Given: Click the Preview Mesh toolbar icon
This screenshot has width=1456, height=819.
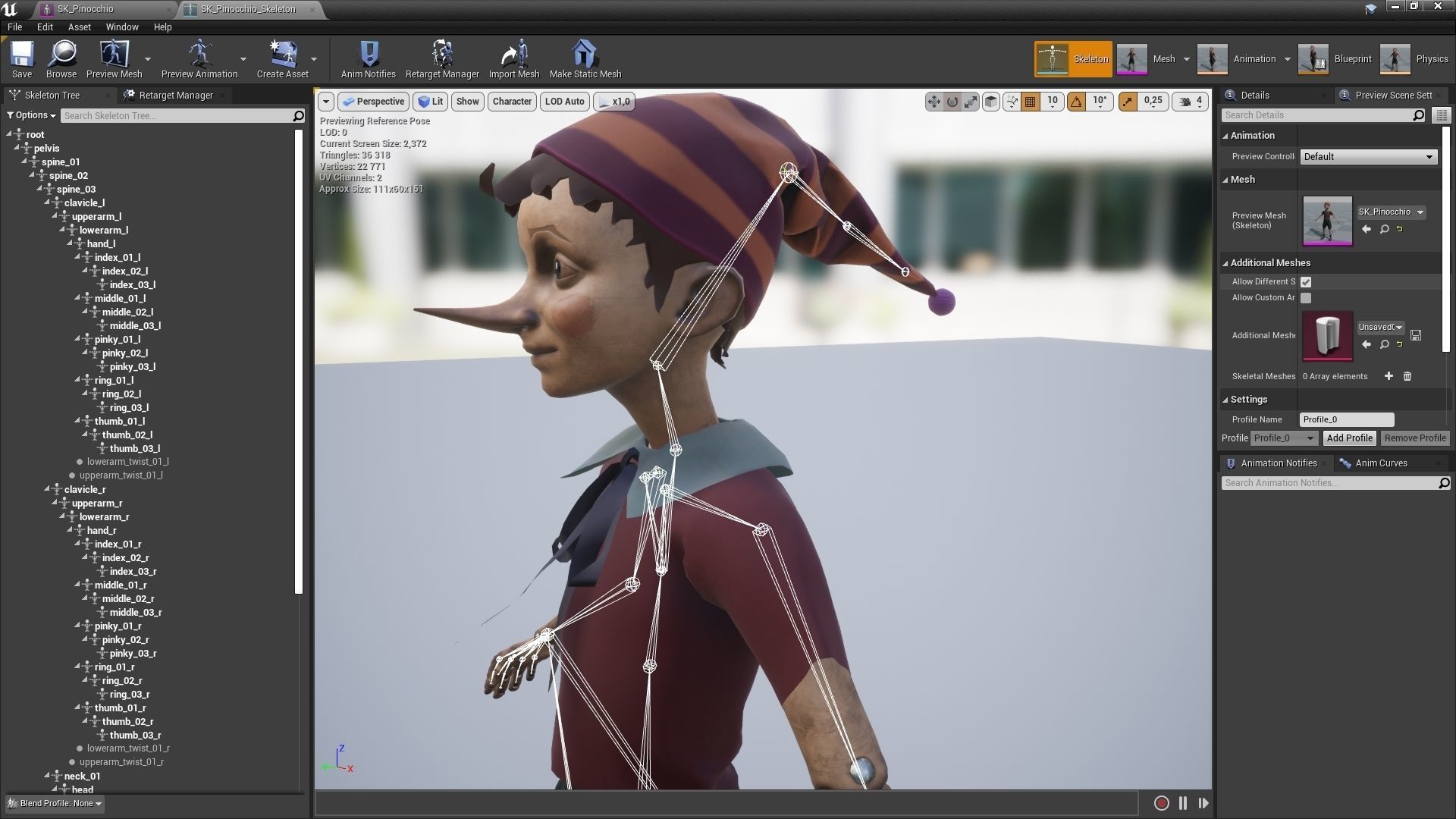Looking at the screenshot, I should tap(115, 59).
